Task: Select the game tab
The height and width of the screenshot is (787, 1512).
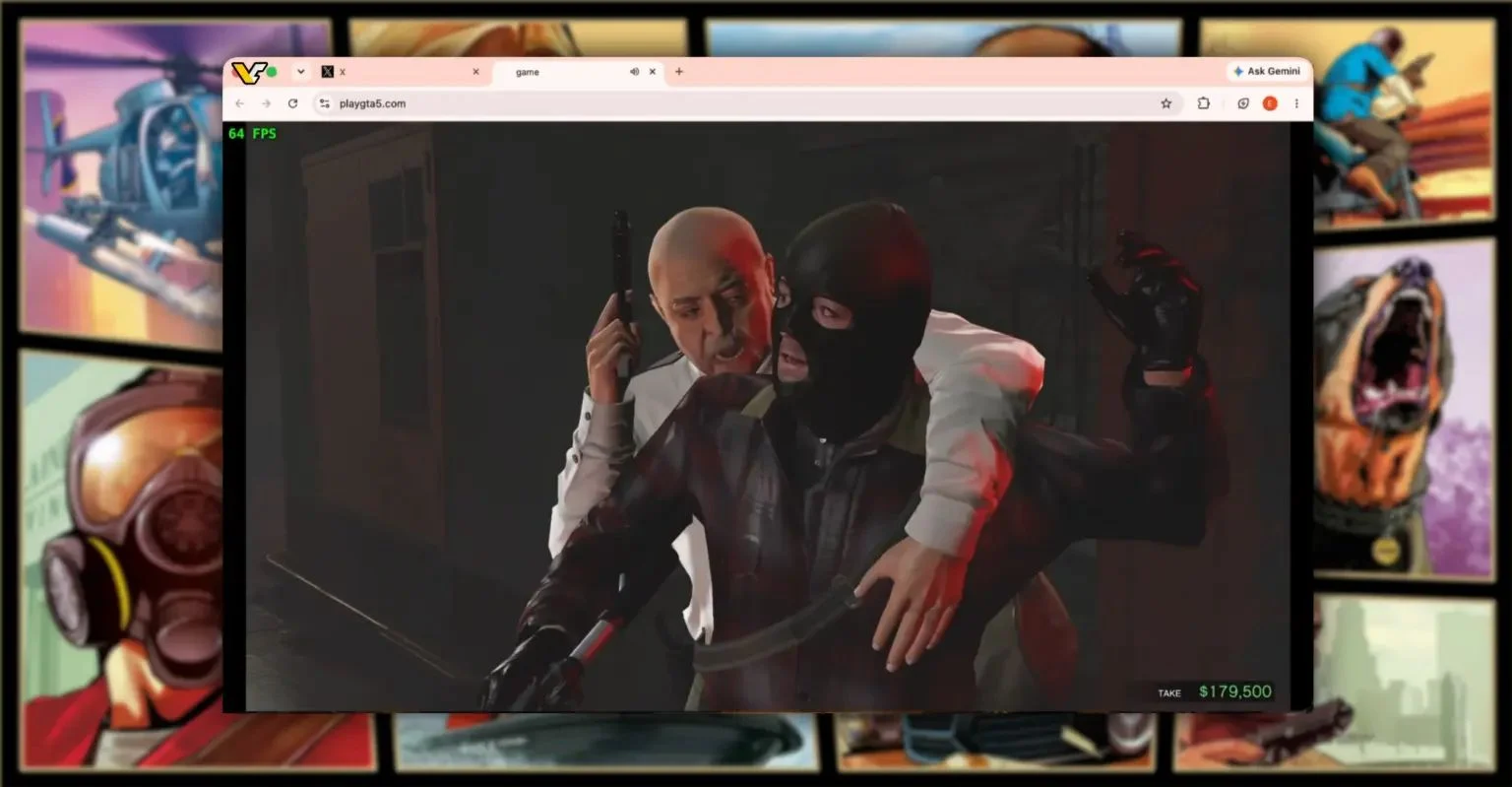Action: [577, 72]
